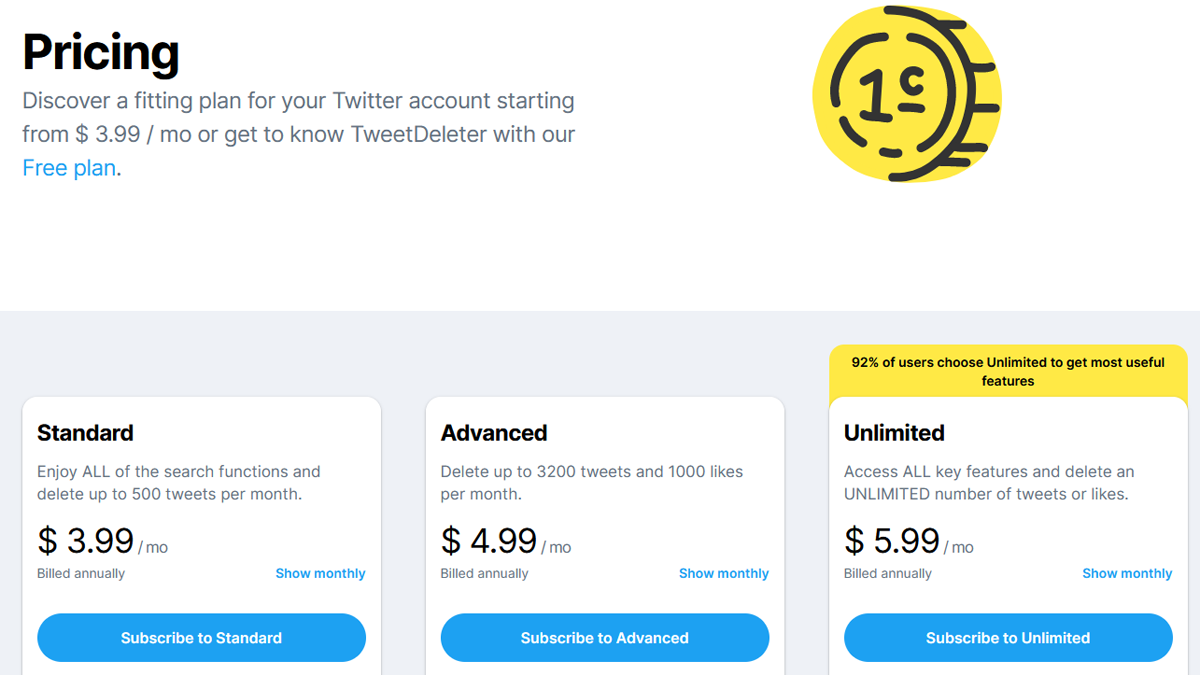
Task: Open the Free plan link
Action: point(66,167)
